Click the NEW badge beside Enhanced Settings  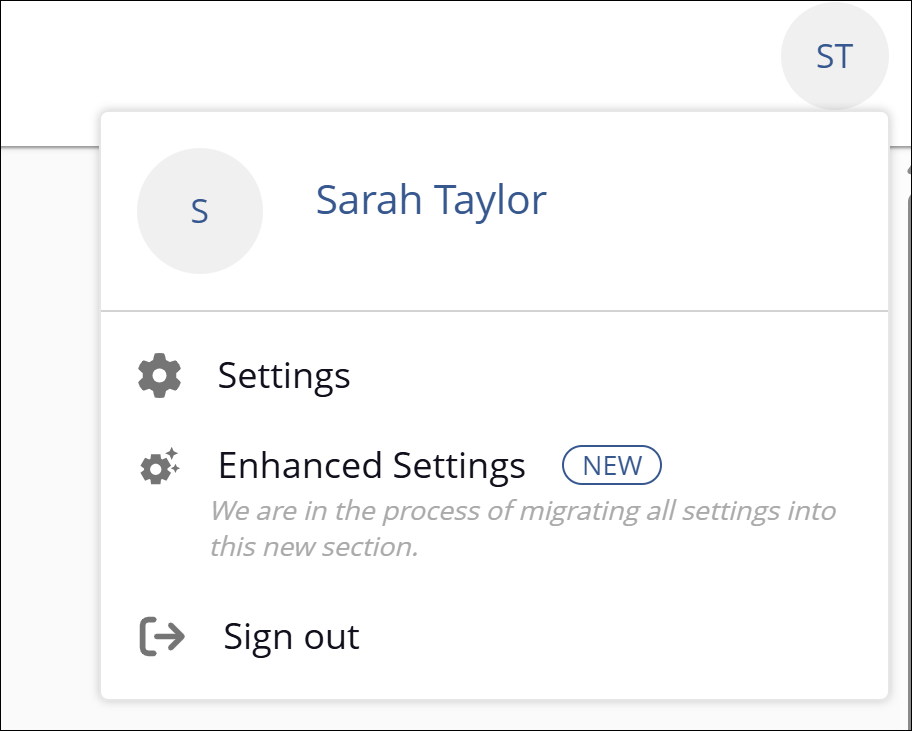[612, 465]
